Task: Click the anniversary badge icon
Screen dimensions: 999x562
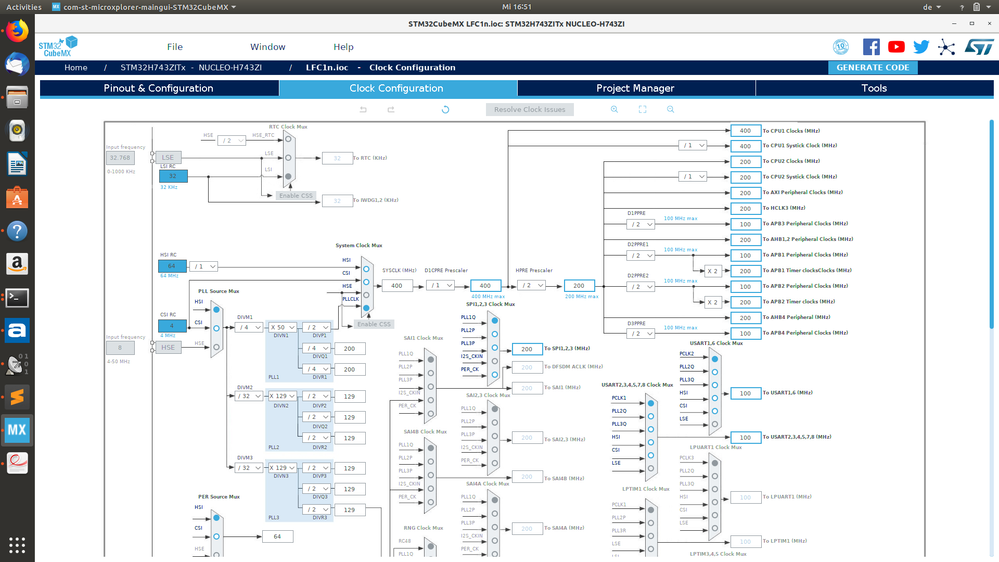Action: tap(841, 47)
